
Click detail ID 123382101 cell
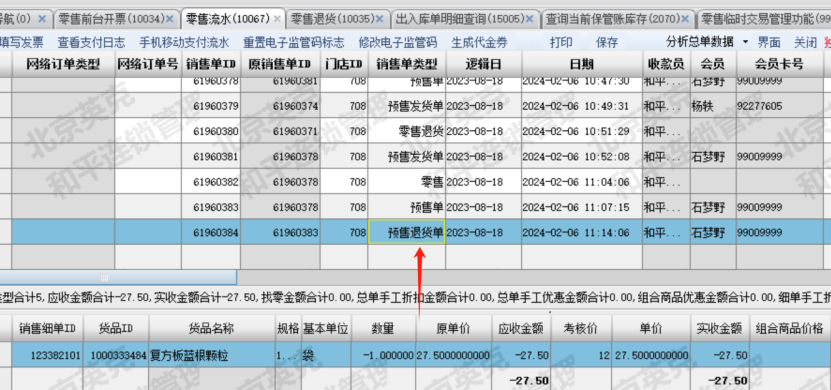click(x=47, y=355)
